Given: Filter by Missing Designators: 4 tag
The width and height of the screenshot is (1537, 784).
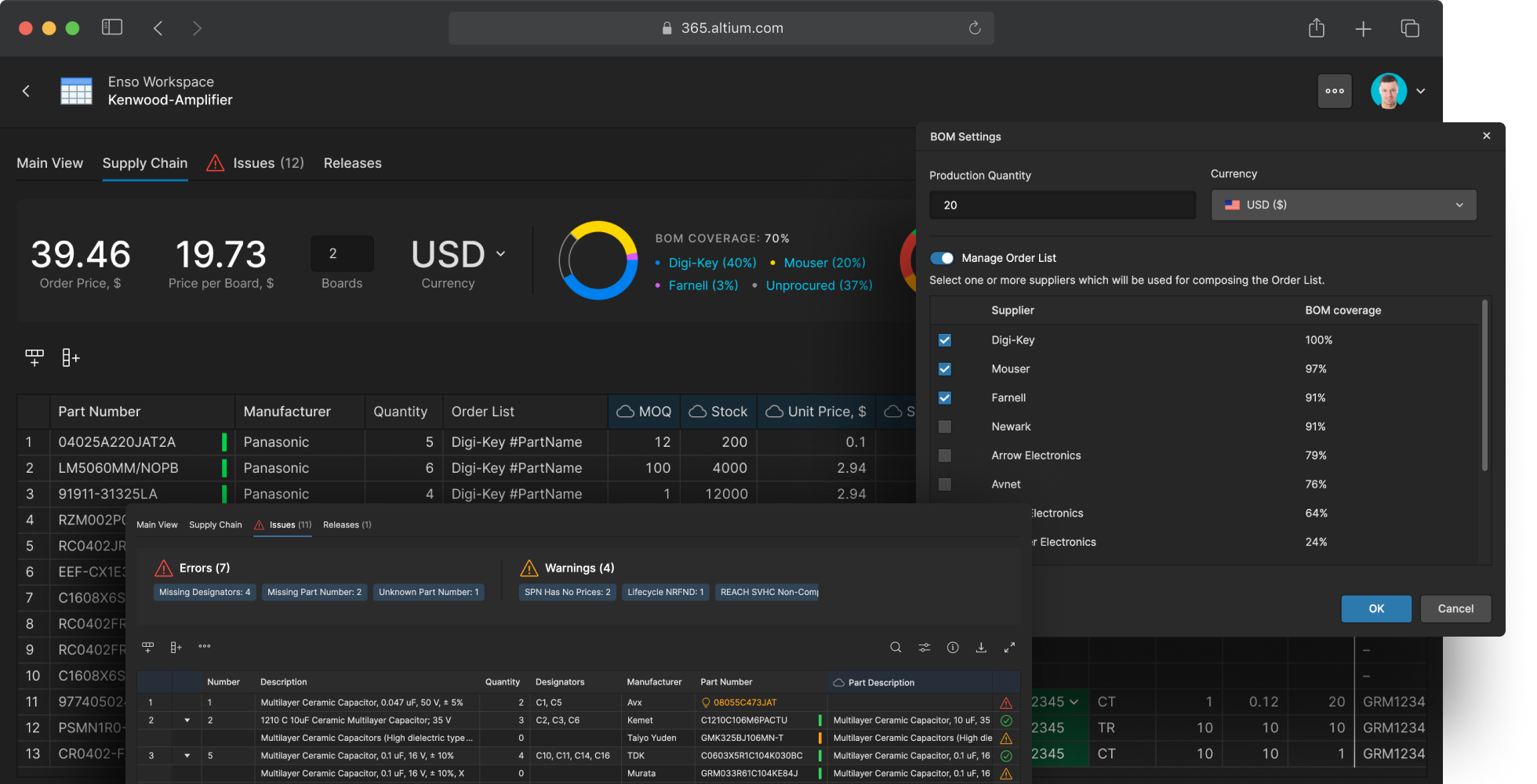Looking at the screenshot, I should (x=205, y=592).
